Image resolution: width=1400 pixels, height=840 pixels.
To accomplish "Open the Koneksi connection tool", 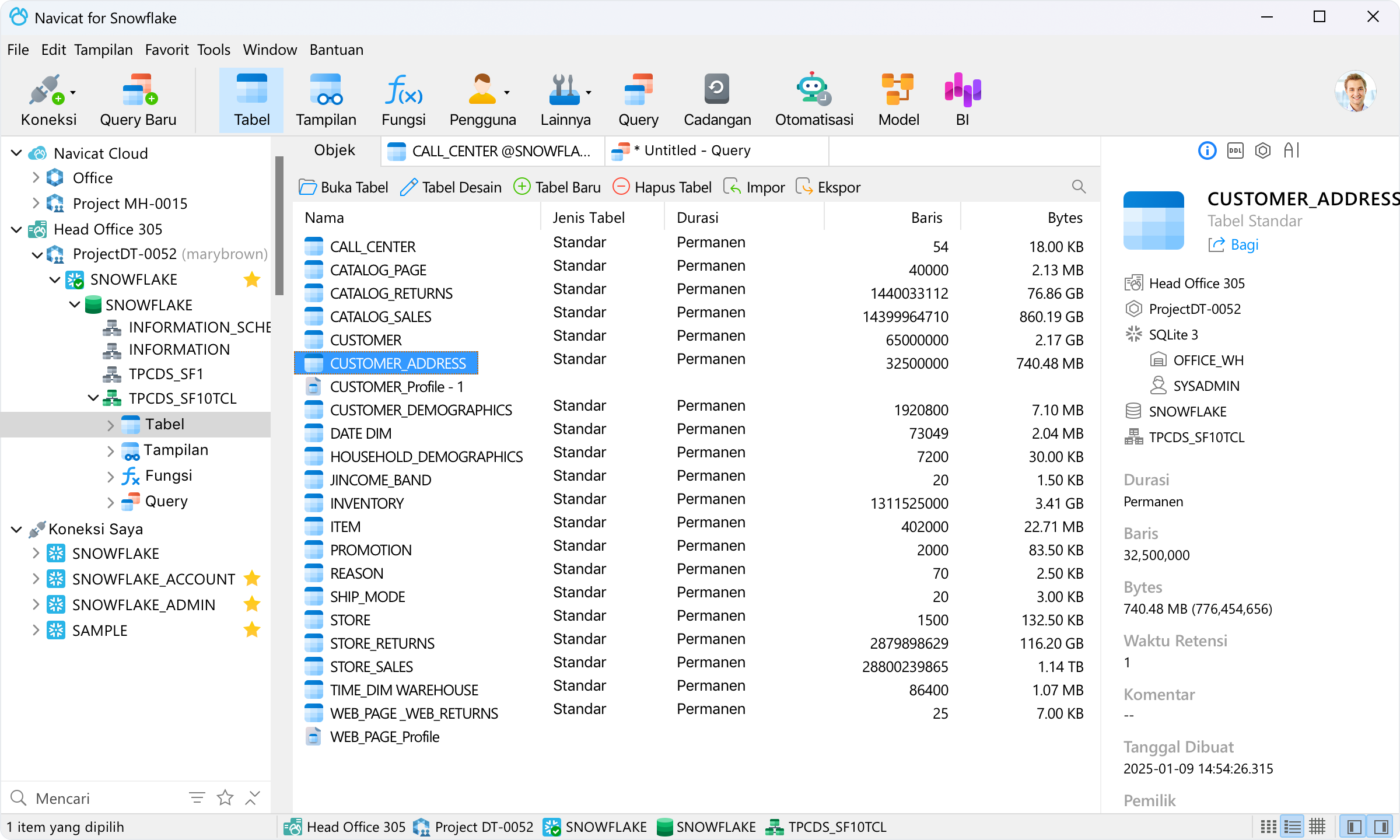I will coord(48,100).
